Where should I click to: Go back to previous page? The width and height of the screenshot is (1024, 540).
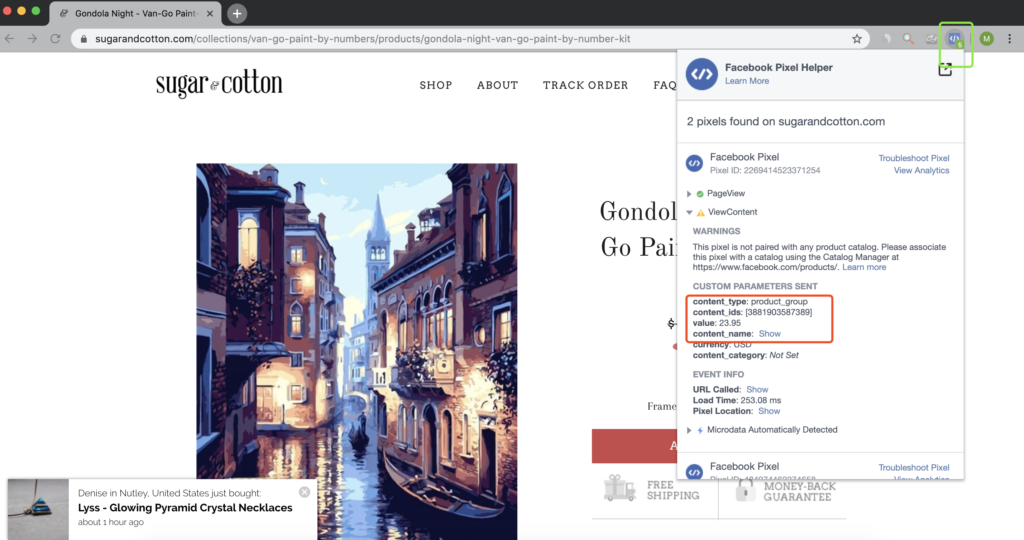[x=10, y=39]
